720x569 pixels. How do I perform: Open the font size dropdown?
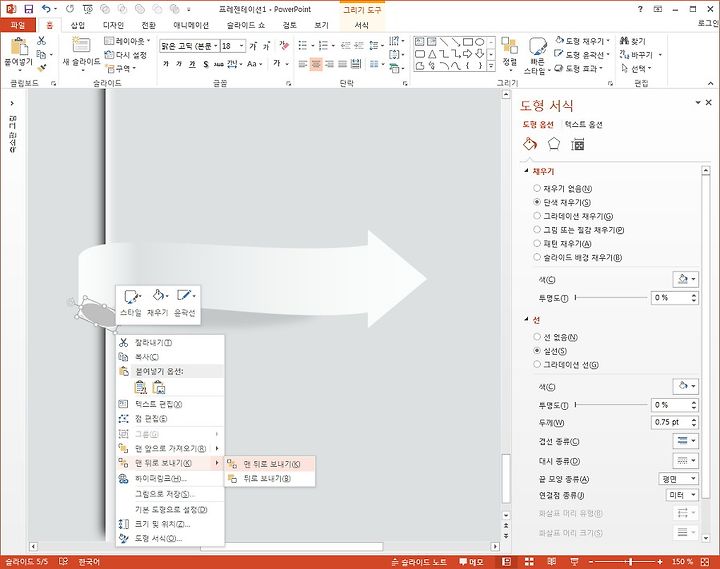pos(242,46)
